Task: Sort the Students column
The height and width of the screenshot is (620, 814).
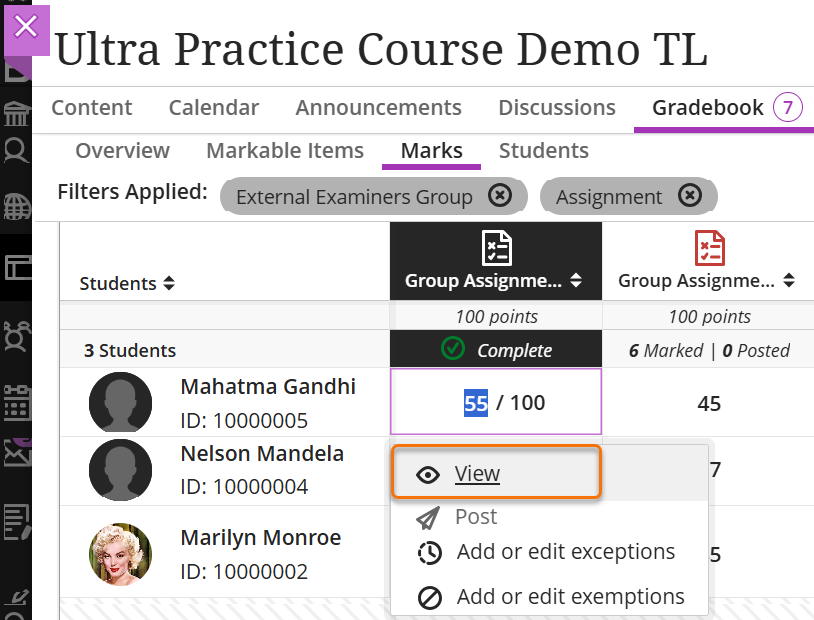Action: (169, 284)
